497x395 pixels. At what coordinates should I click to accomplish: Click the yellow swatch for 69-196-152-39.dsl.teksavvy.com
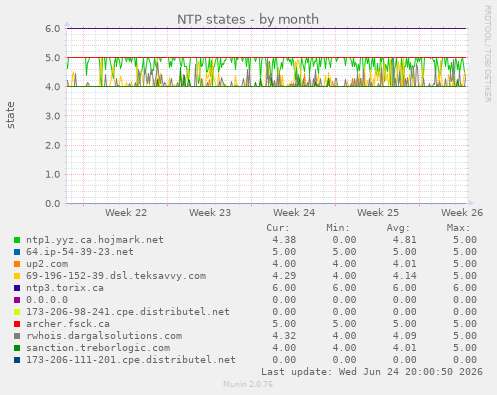tap(17, 276)
